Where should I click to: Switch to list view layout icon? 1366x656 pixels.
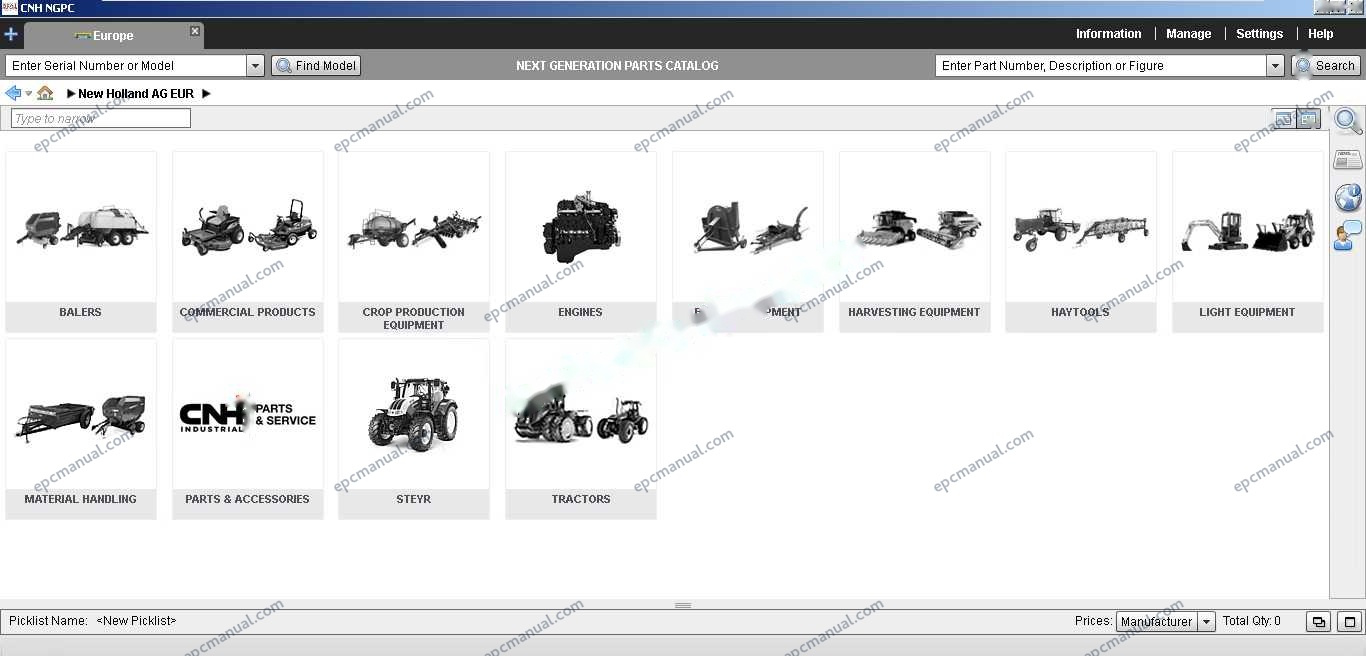(x=1284, y=119)
